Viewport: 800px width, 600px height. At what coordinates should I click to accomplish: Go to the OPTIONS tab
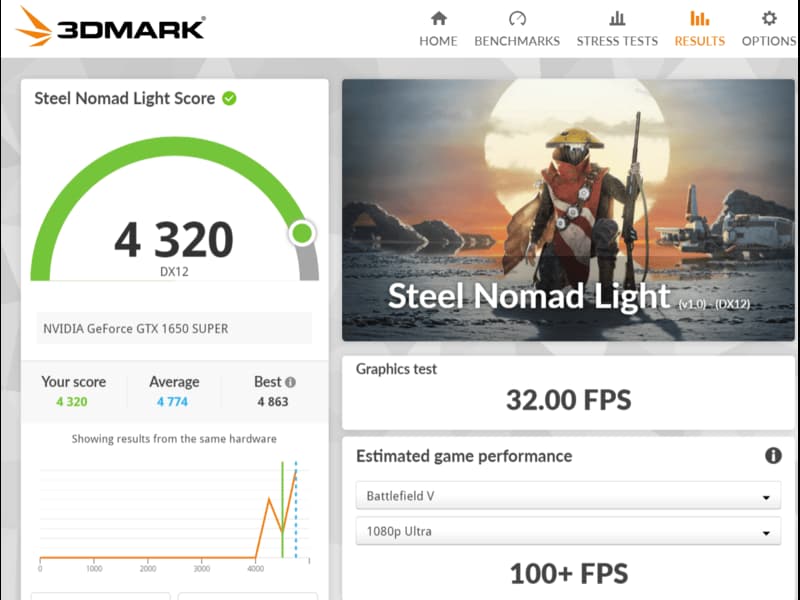(769, 30)
